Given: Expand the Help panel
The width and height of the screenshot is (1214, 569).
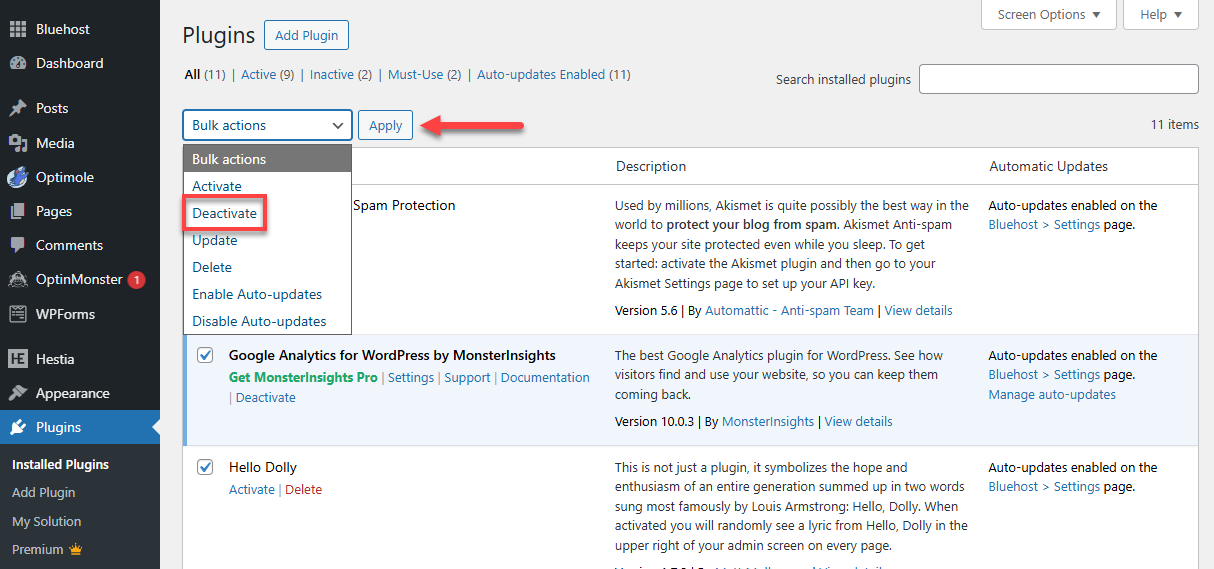Looking at the screenshot, I should [1161, 14].
